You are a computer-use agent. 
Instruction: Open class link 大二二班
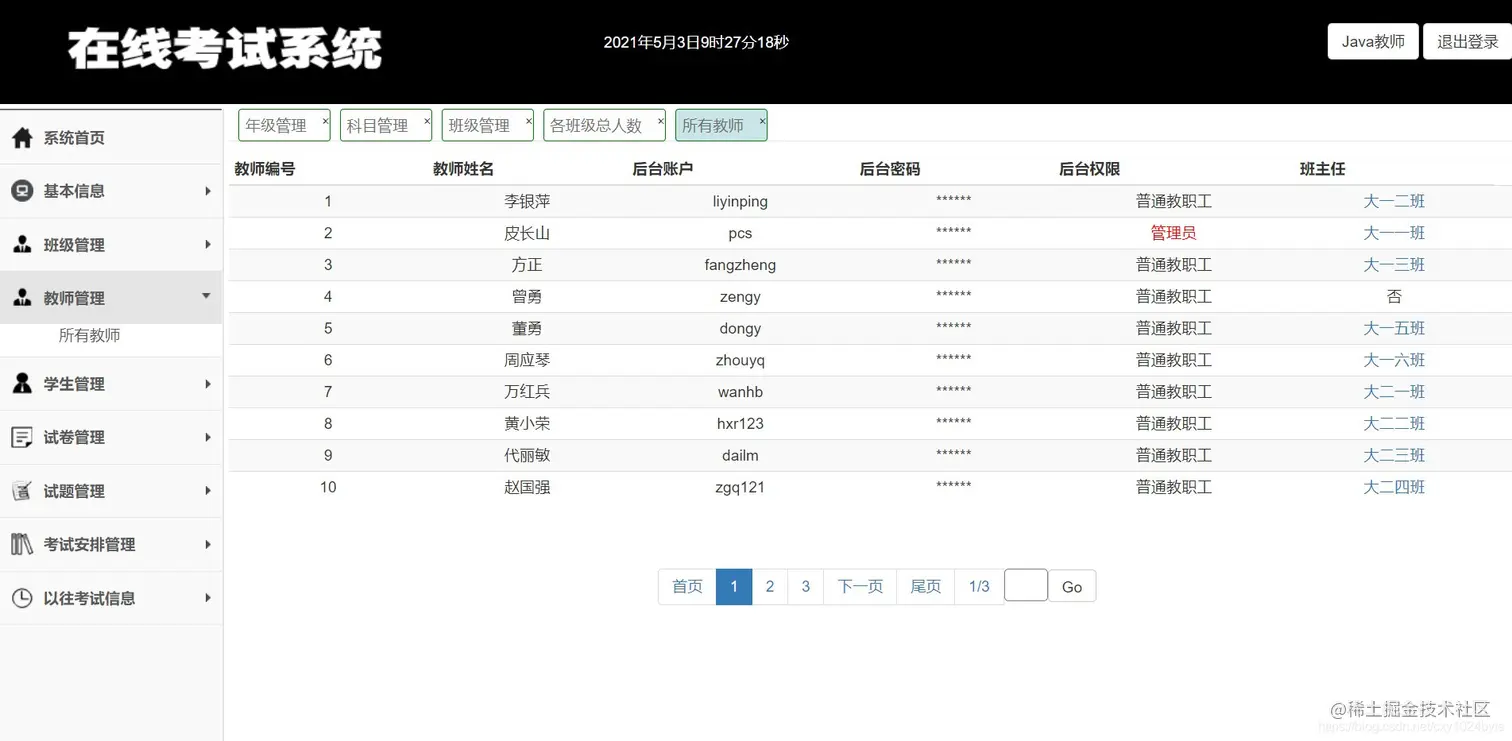[x=1394, y=424]
